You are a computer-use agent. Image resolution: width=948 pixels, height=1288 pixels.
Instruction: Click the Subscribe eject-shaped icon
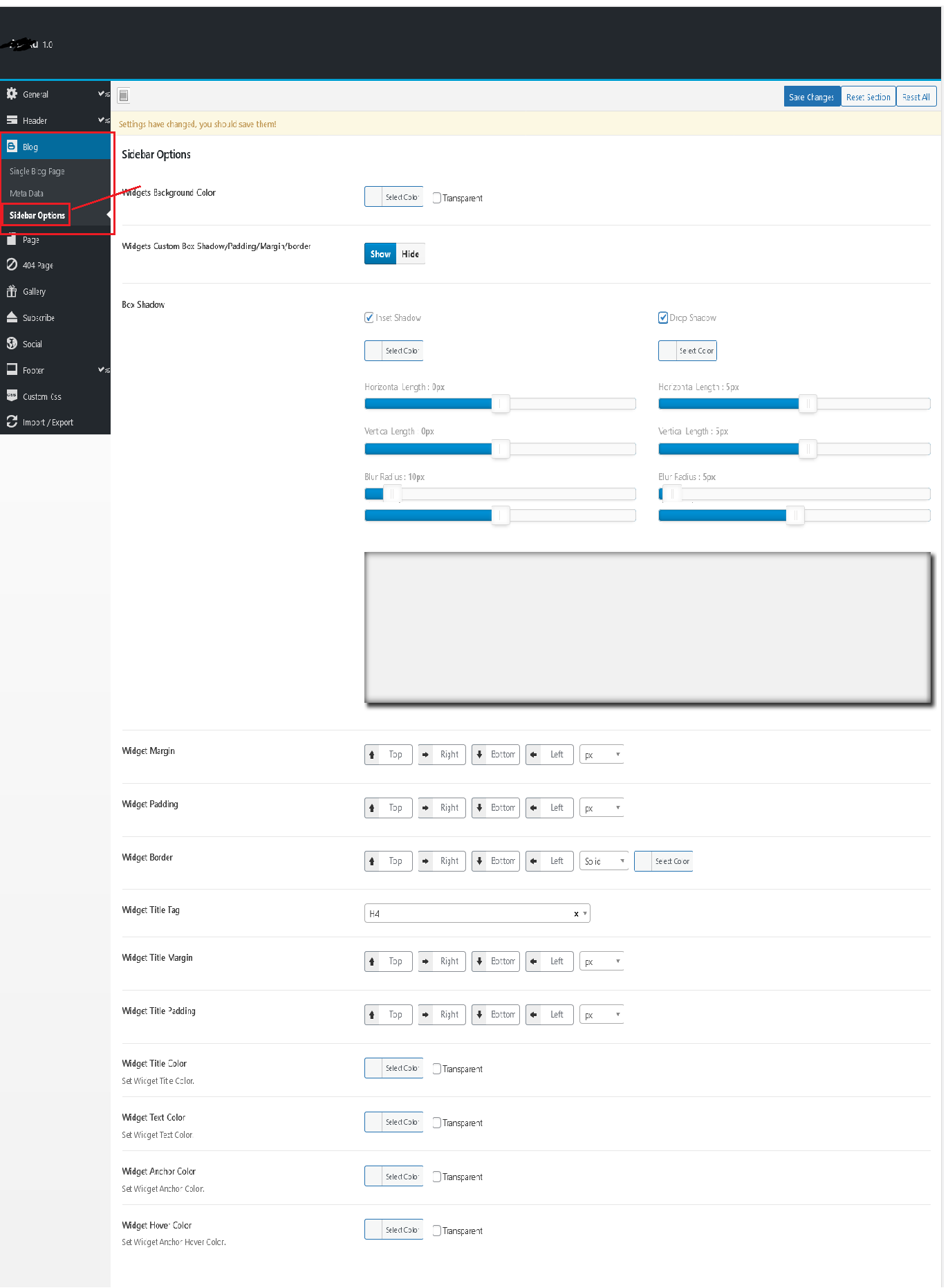tap(12, 317)
